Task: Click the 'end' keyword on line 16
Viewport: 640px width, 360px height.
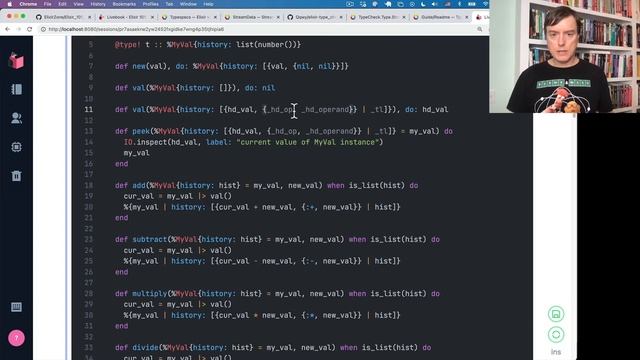Action: (121, 164)
